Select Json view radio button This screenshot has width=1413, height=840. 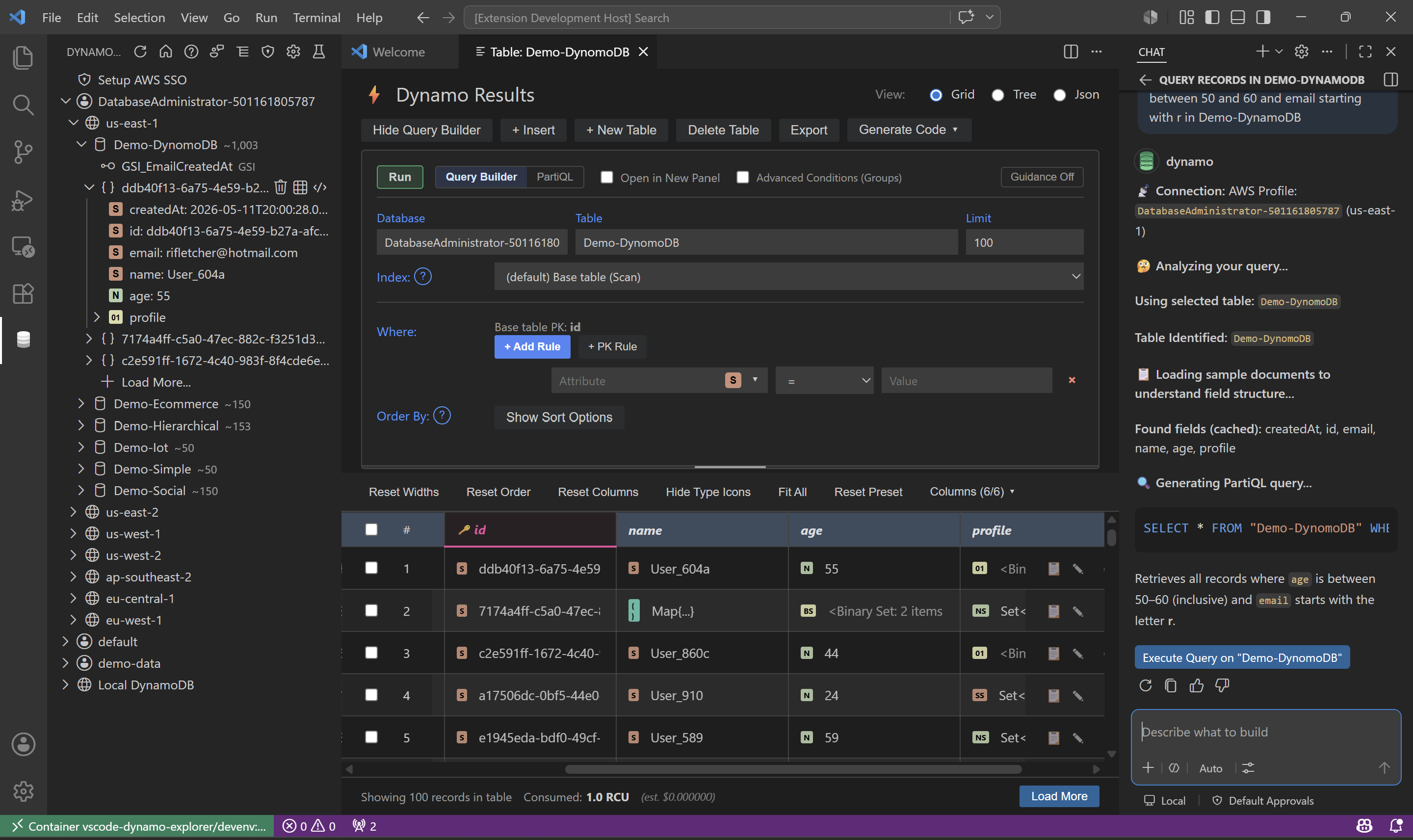coord(1059,95)
